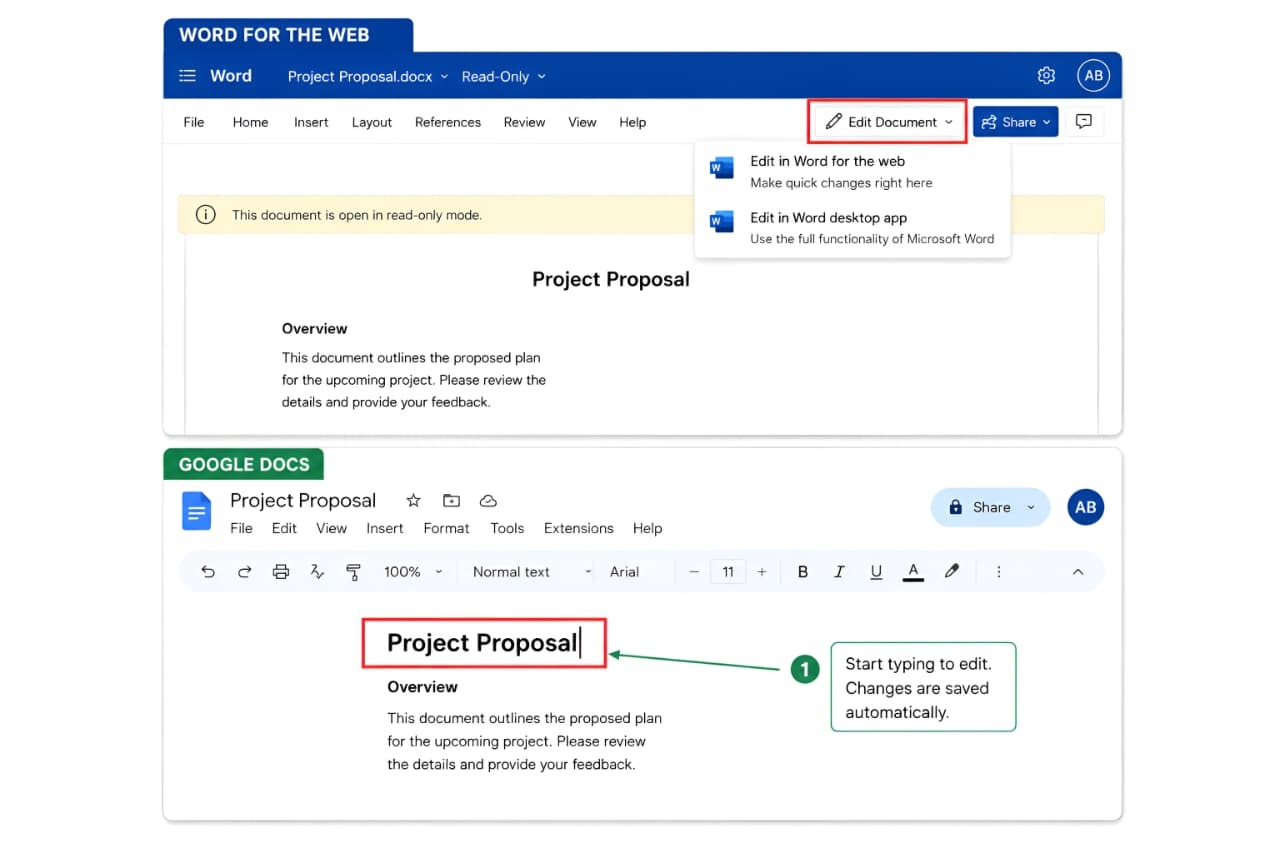The height and width of the screenshot is (853, 1280).
Task: Open the View tab in Word
Action: 582,122
